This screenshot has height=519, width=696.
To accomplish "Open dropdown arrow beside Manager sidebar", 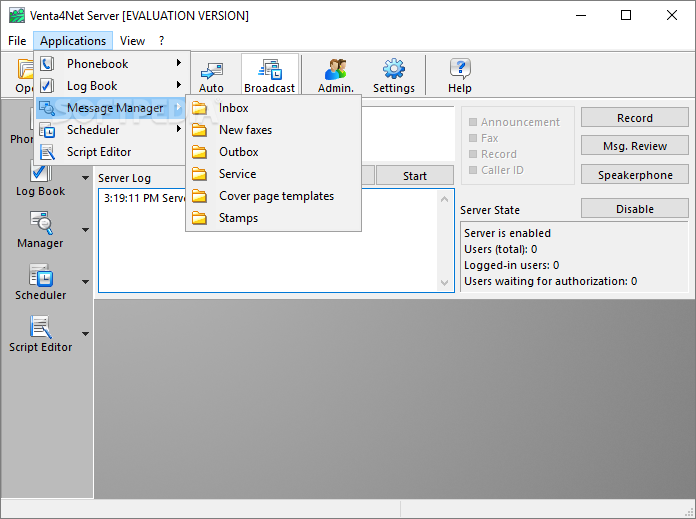I will [x=86, y=230].
